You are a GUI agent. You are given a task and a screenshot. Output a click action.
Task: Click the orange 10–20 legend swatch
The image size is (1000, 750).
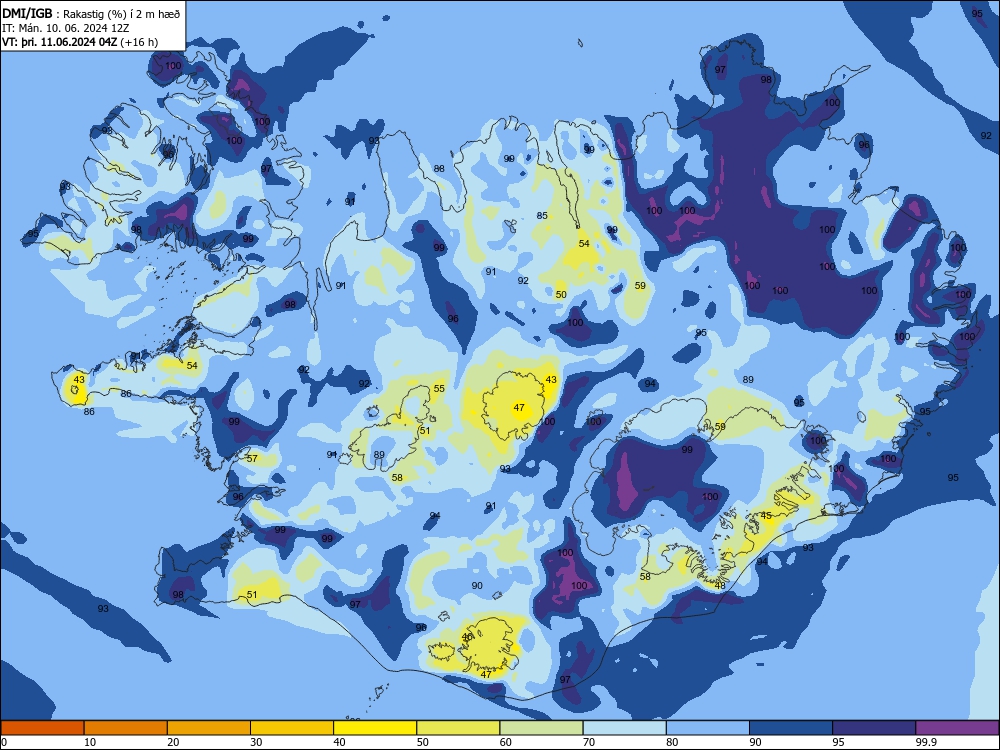[x=126, y=728]
